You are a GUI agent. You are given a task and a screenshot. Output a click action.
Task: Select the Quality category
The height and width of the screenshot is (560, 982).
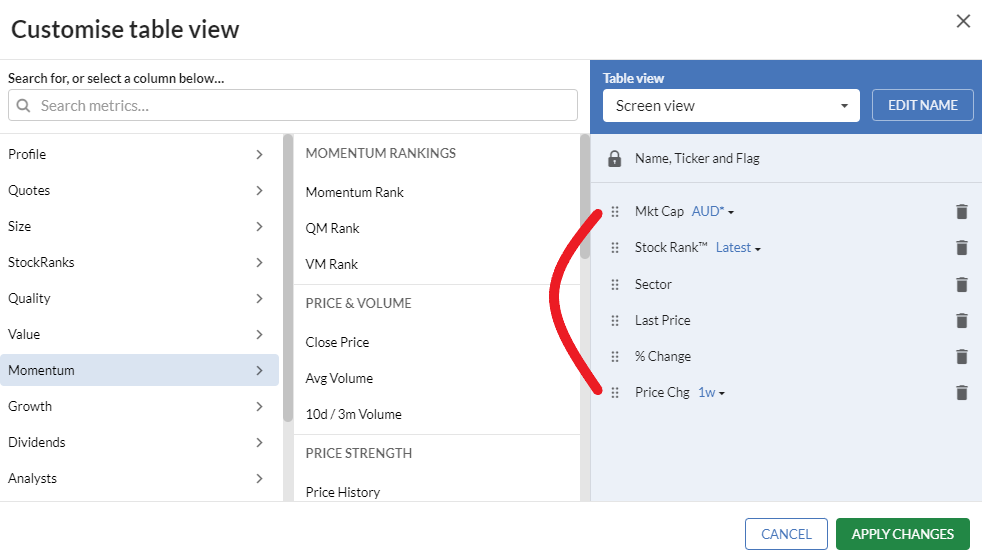pyautogui.click(x=139, y=298)
